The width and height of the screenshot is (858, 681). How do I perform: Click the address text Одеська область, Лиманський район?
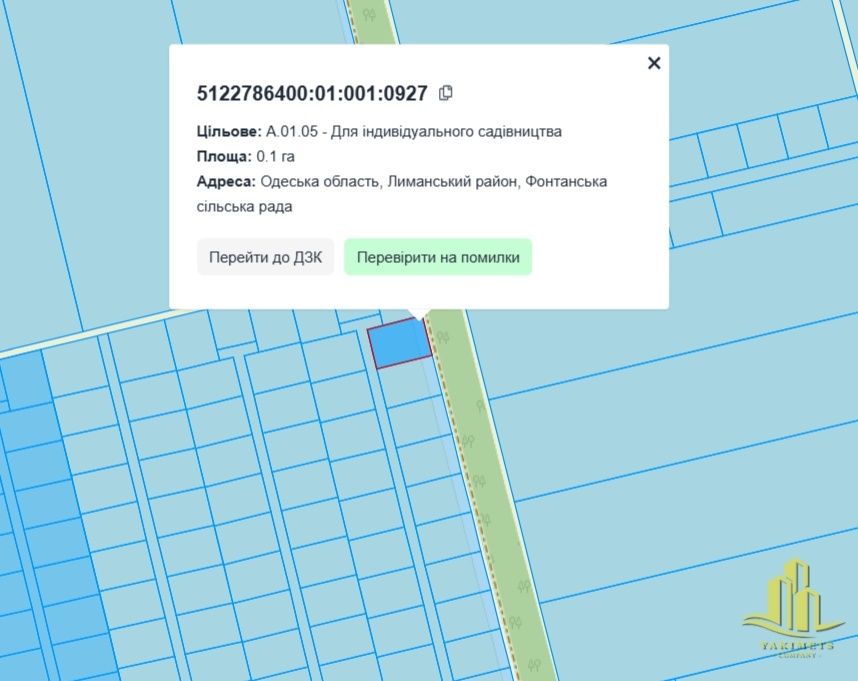[389, 181]
